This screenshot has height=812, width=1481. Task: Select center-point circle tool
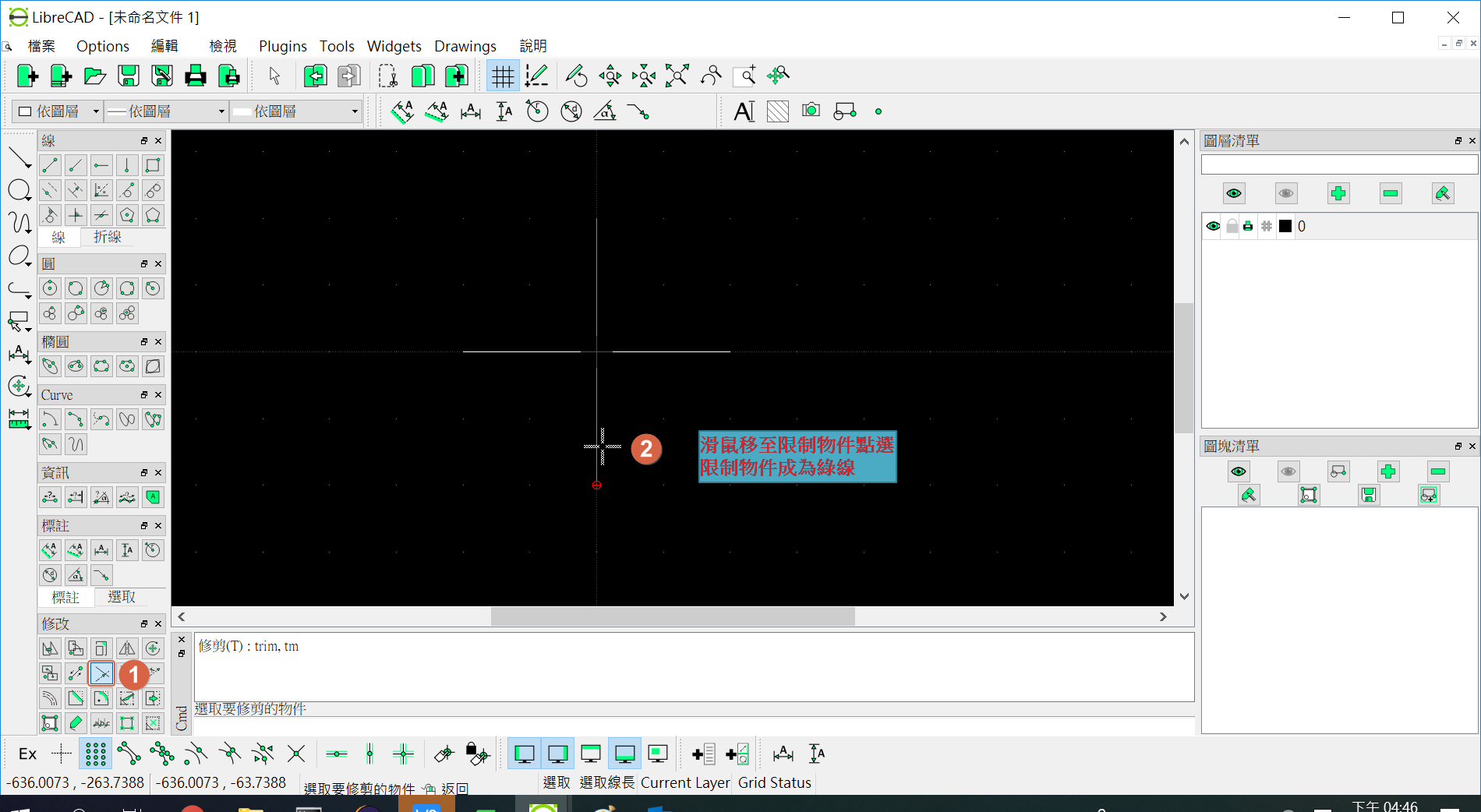pos(50,288)
